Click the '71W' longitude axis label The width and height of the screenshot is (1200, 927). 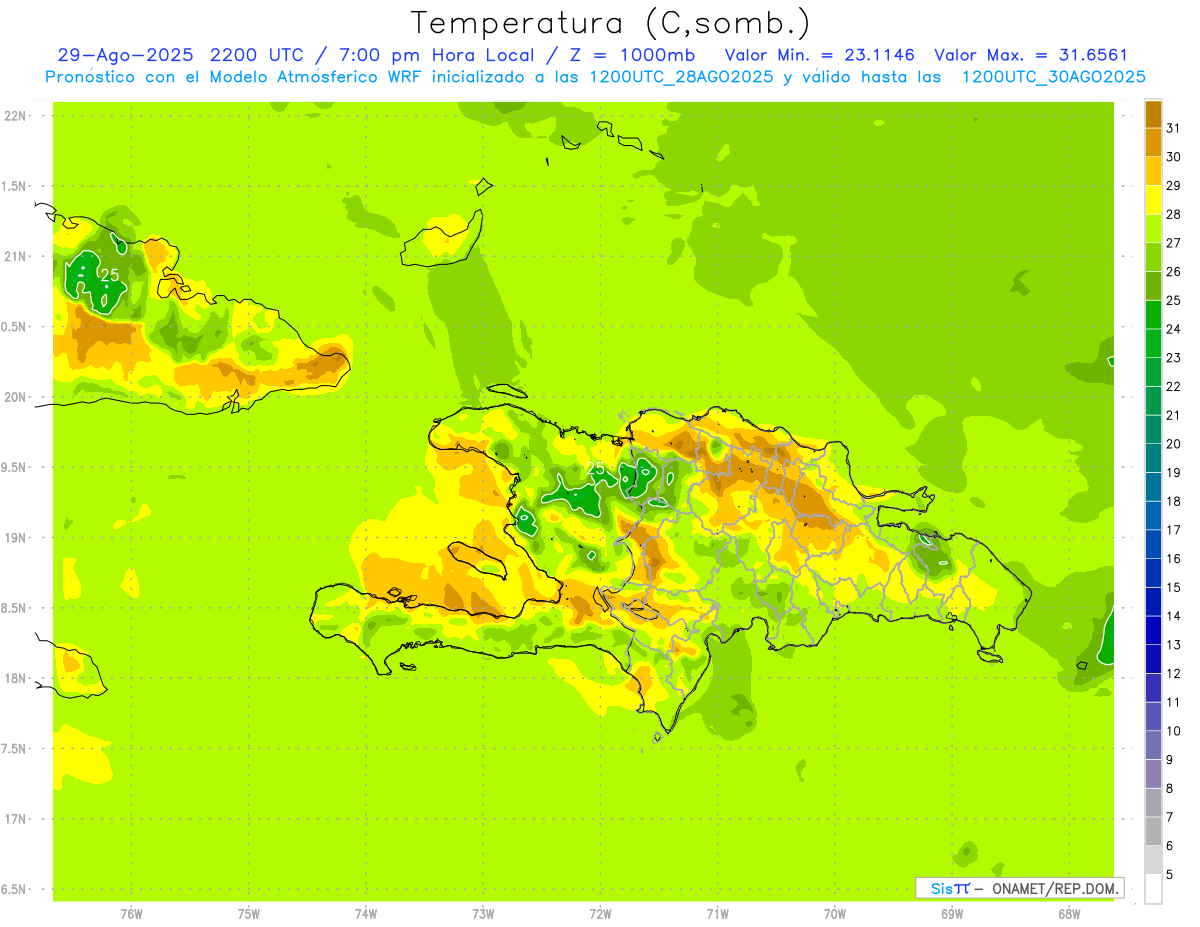(x=717, y=914)
